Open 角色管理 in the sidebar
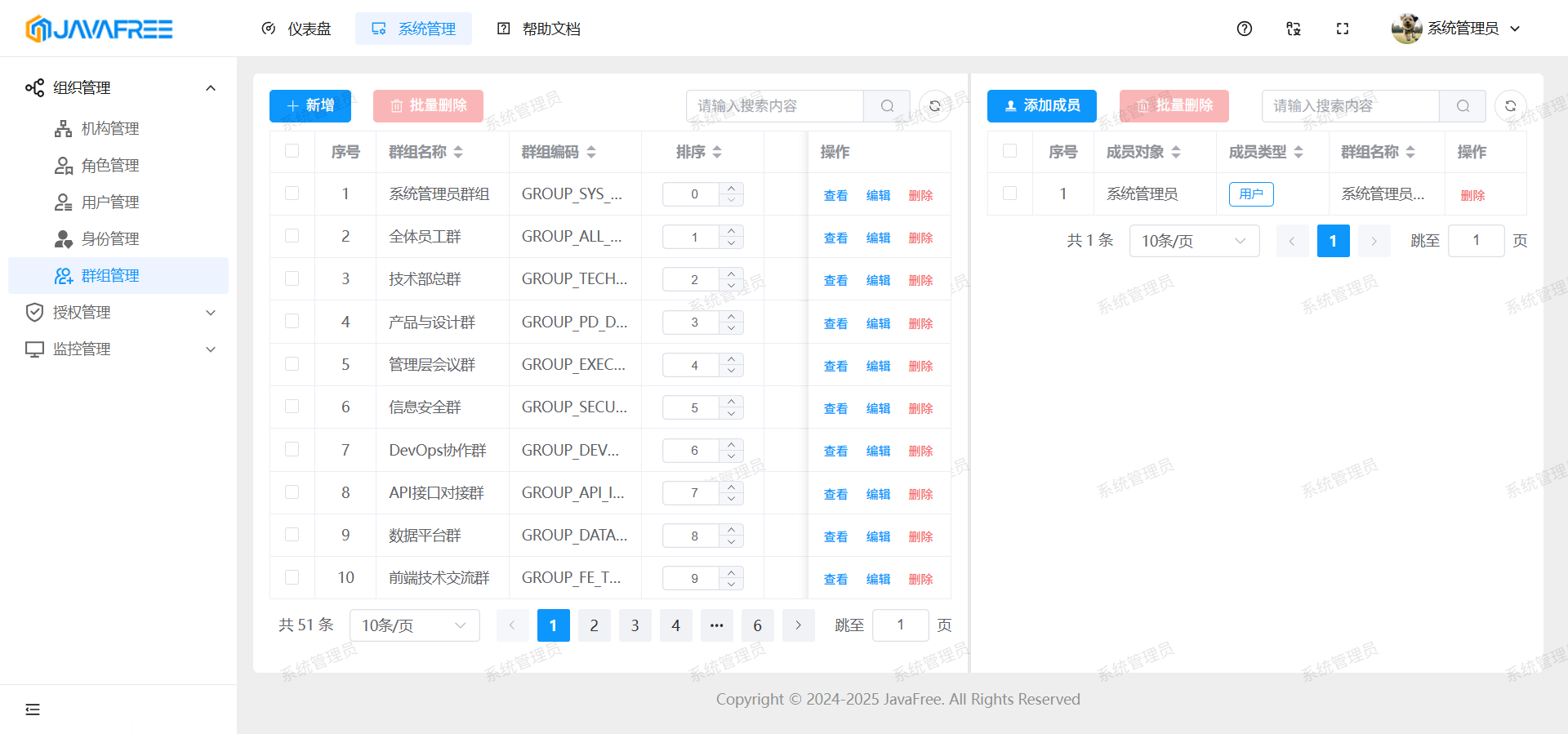 110,165
